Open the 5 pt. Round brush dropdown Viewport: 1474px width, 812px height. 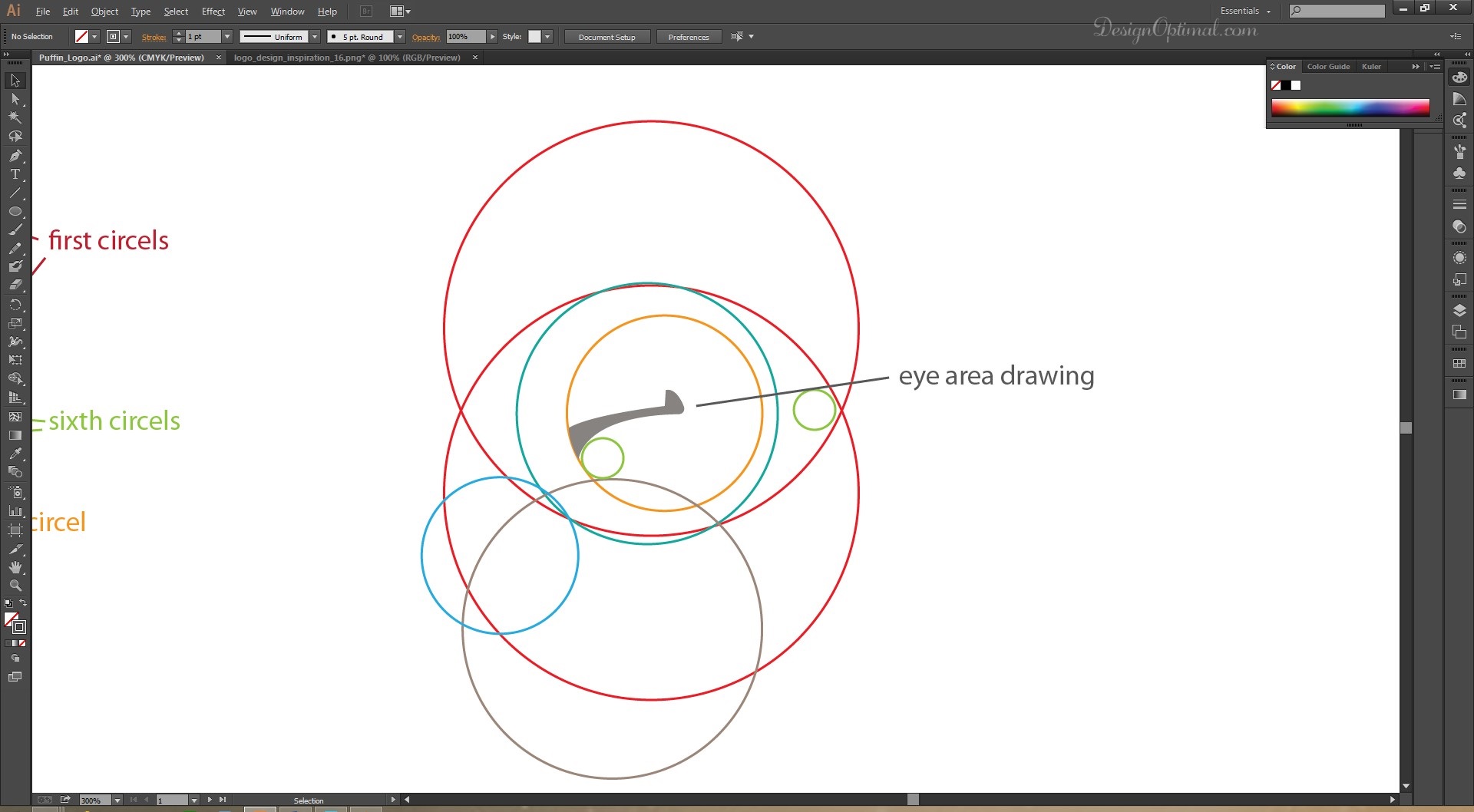pyautogui.click(x=399, y=37)
